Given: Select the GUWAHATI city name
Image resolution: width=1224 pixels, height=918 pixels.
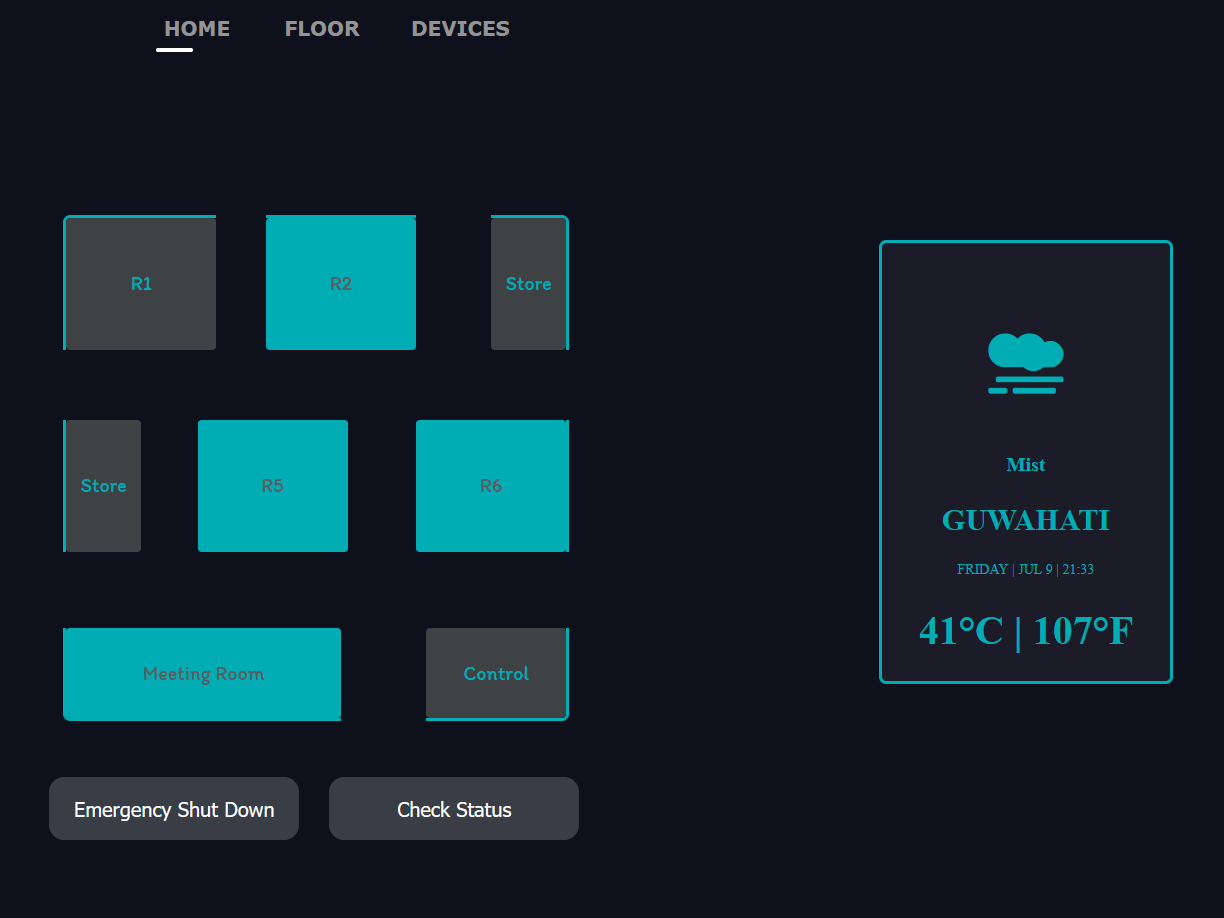Looking at the screenshot, I should coord(1025,519).
